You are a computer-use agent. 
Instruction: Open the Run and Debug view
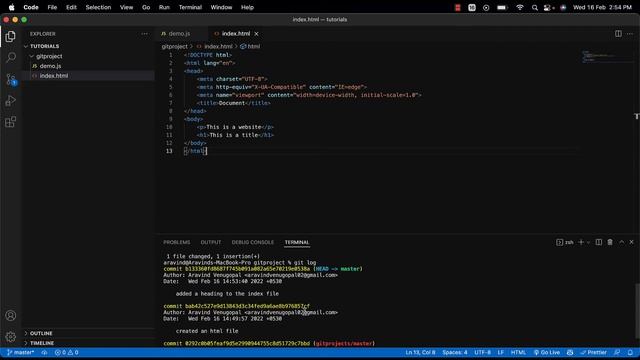tap(11, 100)
